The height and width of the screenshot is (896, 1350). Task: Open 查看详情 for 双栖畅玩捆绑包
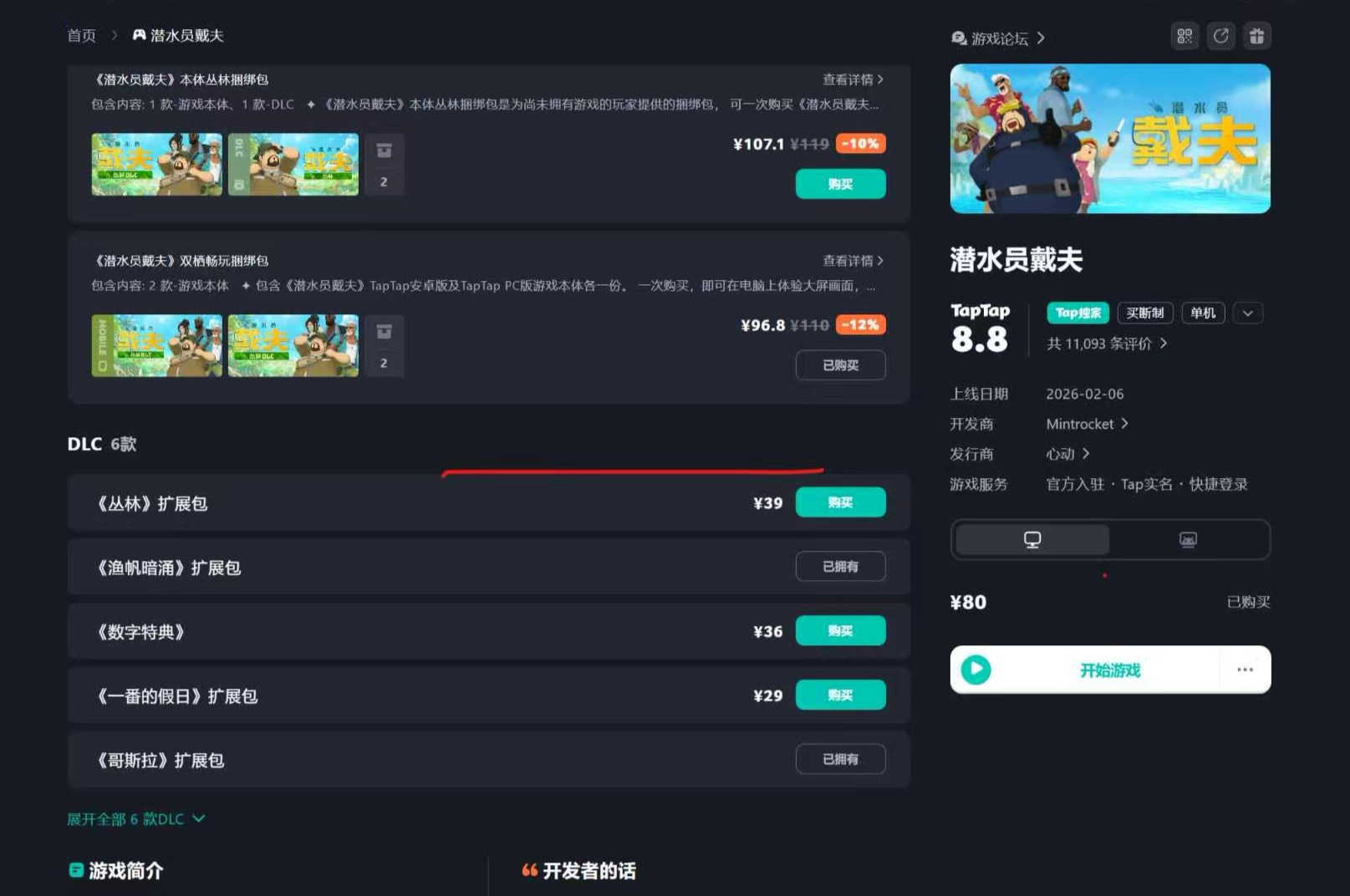click(853, 261)
